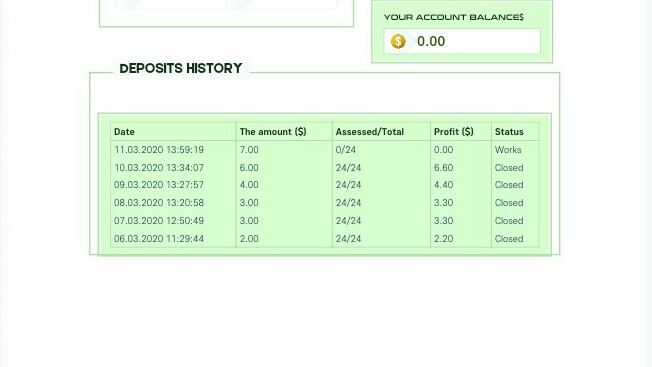Screen dimensions: 652x367
Task: Select the 08.03.2020 13:20:58 date cell
Action: tap(159, 202)
